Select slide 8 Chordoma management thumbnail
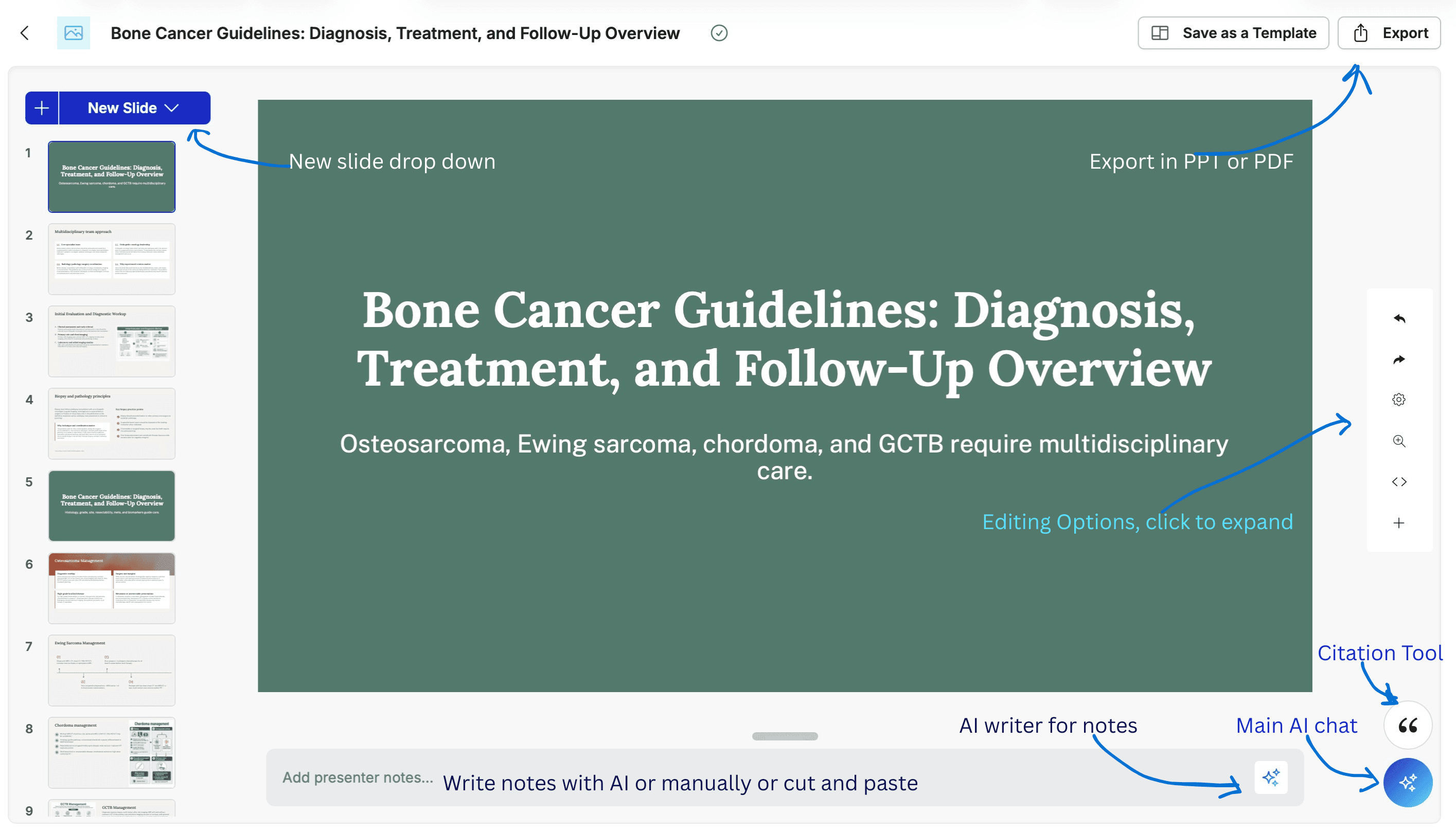Viewport: 1456px width, 833px height. click(112, 753)
